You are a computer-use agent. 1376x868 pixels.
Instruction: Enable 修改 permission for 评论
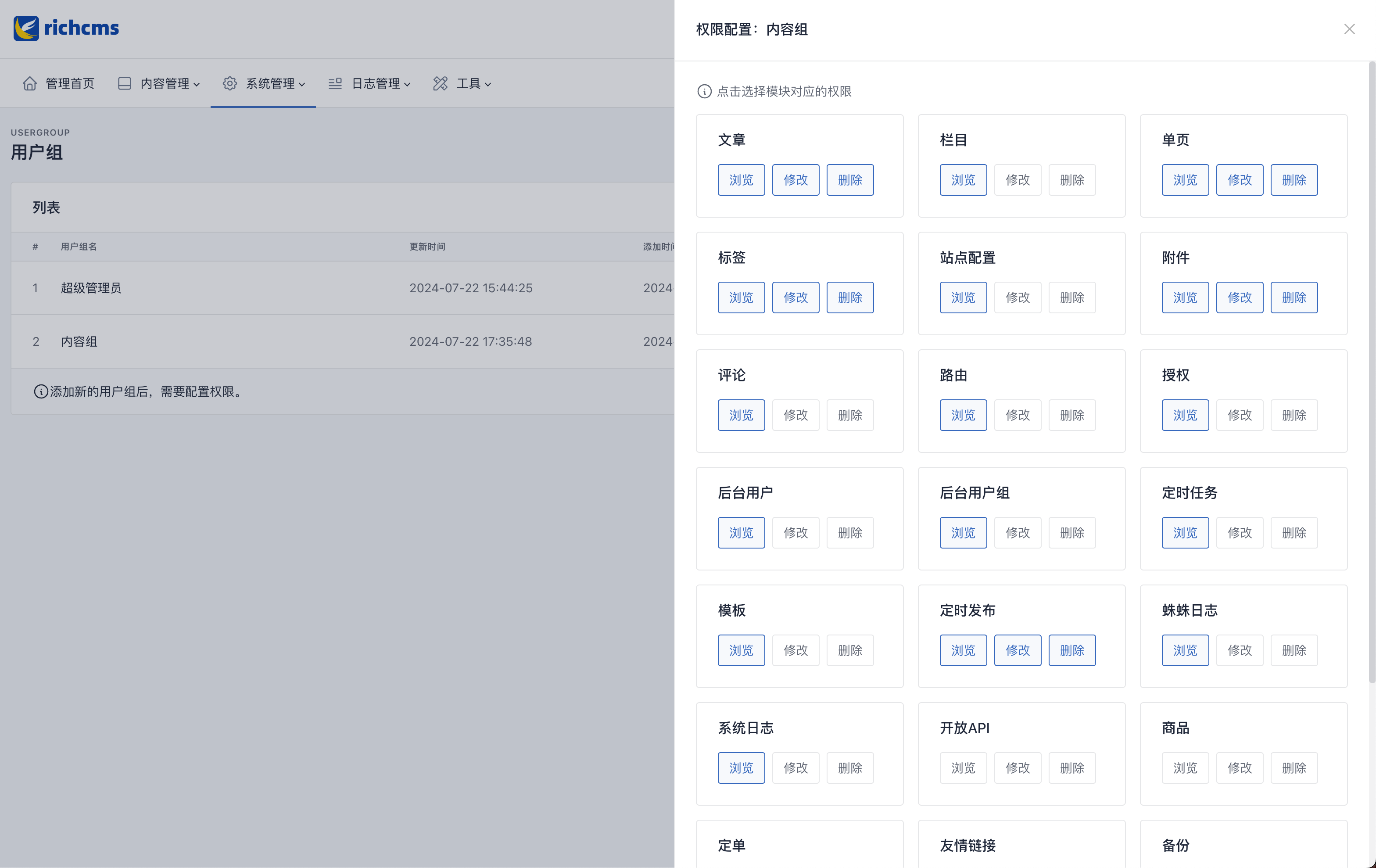tap(795, 416)
